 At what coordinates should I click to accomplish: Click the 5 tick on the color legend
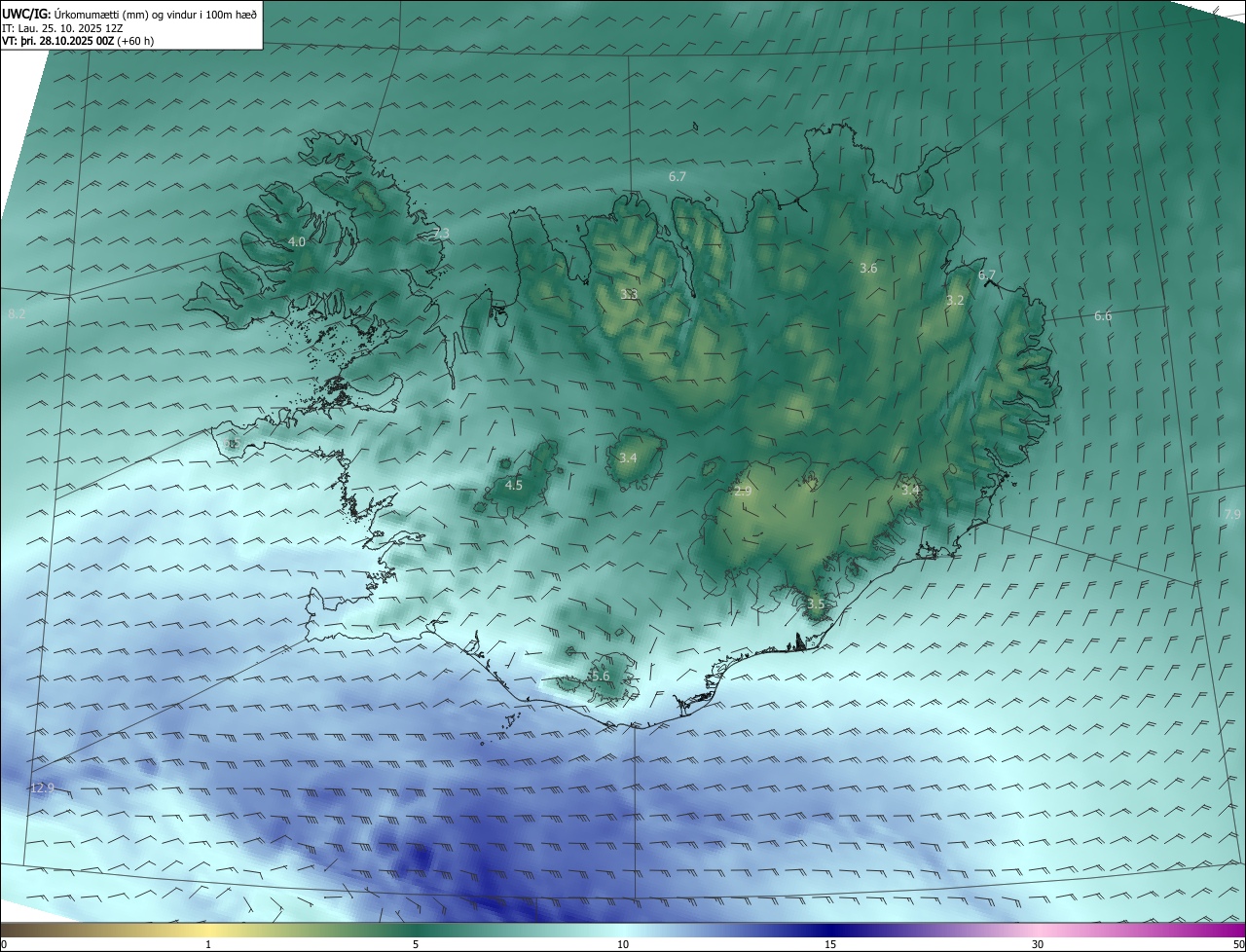click(x=416, y=944)
